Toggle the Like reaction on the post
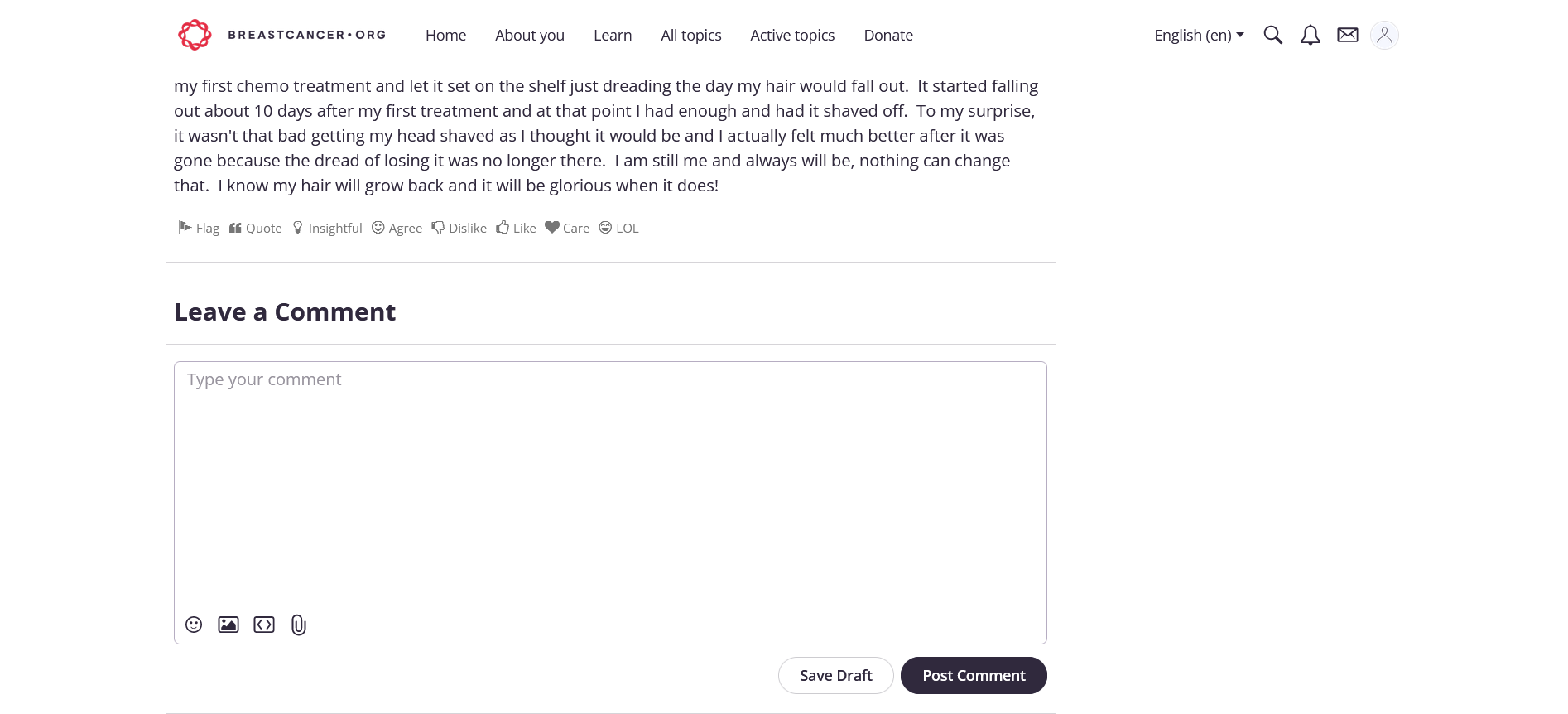The width and height of the screenshot is (1568, 714). pos(515,228)
